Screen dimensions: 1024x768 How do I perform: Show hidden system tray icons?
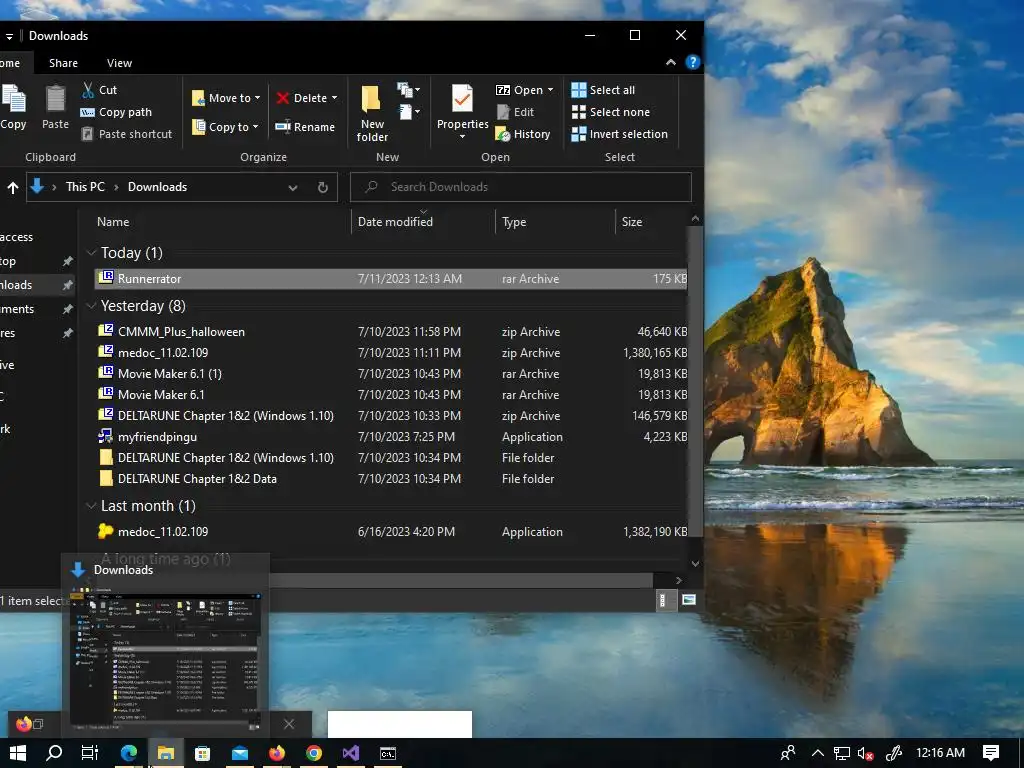coord(817,753)
